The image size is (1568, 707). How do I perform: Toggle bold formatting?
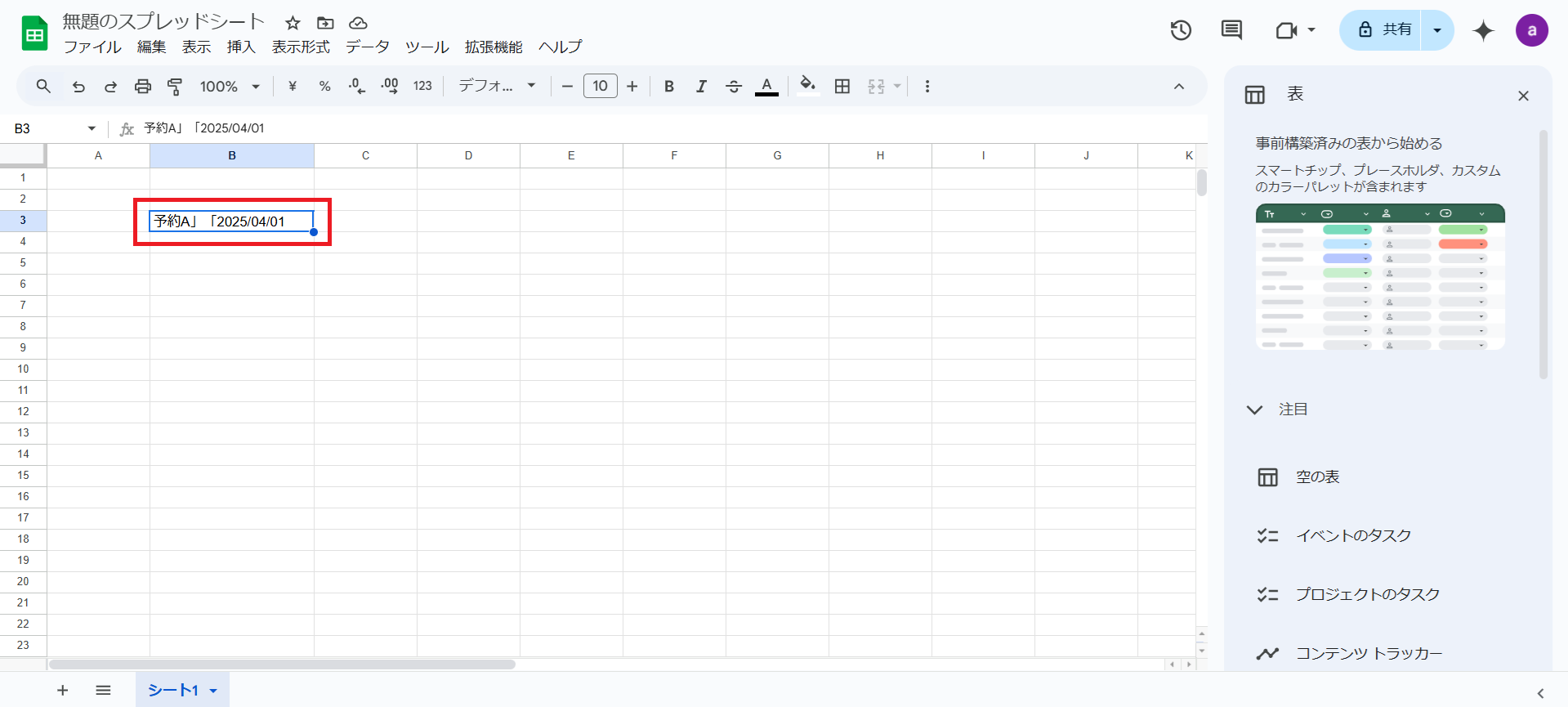pos(669,87)
